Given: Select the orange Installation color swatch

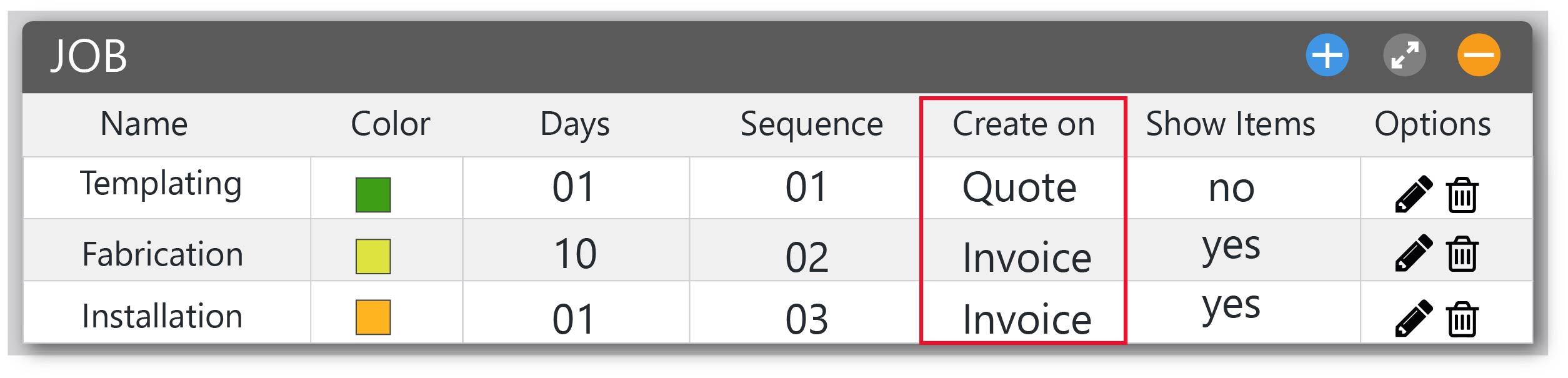Looking at the screenshot, I should pos(373,317).
